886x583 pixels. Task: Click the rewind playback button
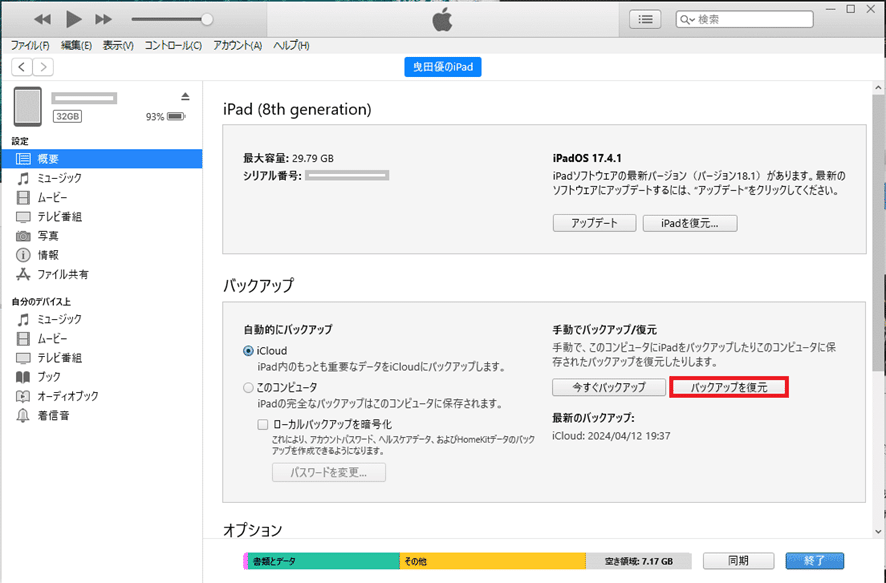tap(42, 20)
